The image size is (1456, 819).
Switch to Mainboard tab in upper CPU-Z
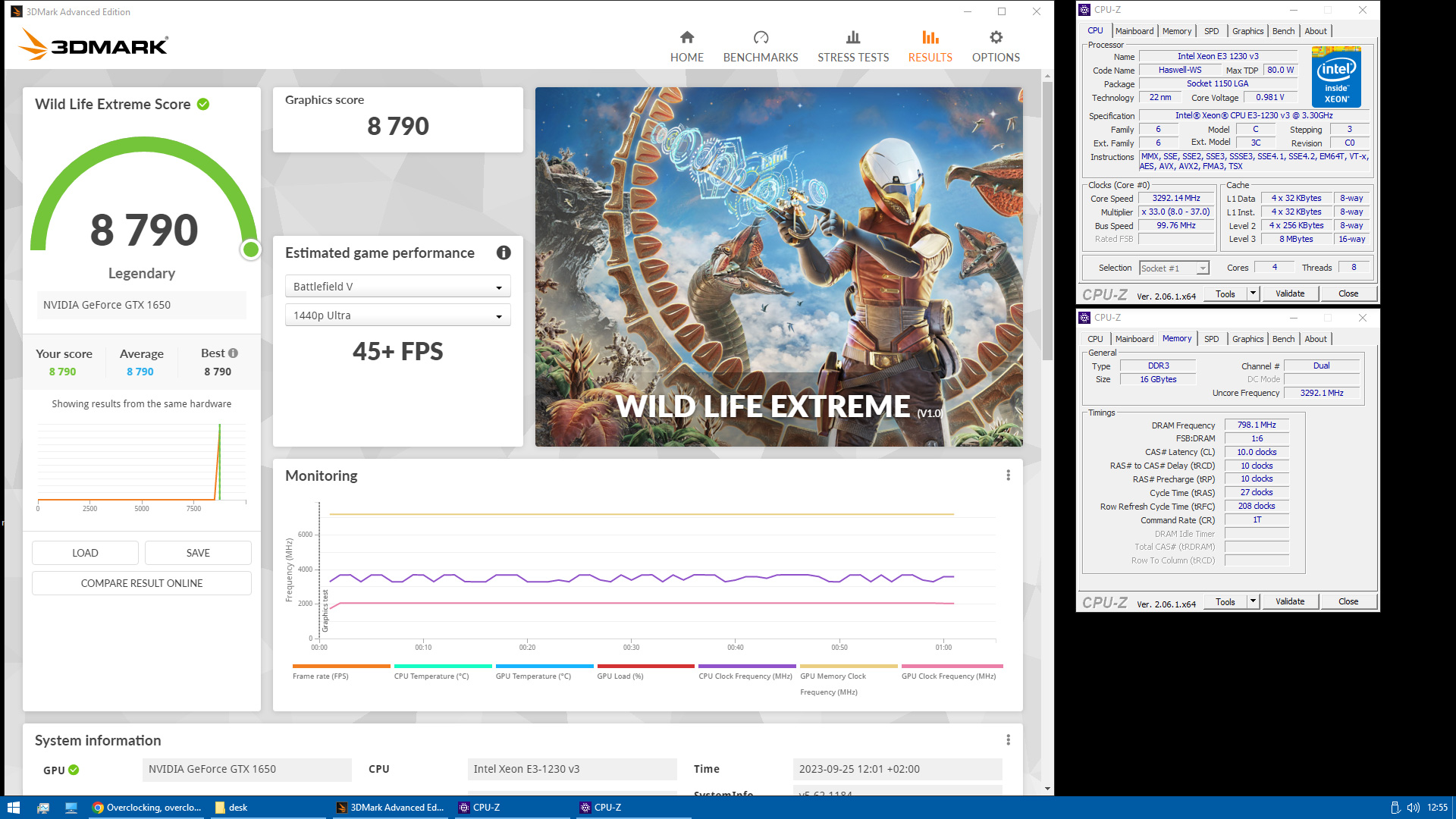tap(1134, 31)
